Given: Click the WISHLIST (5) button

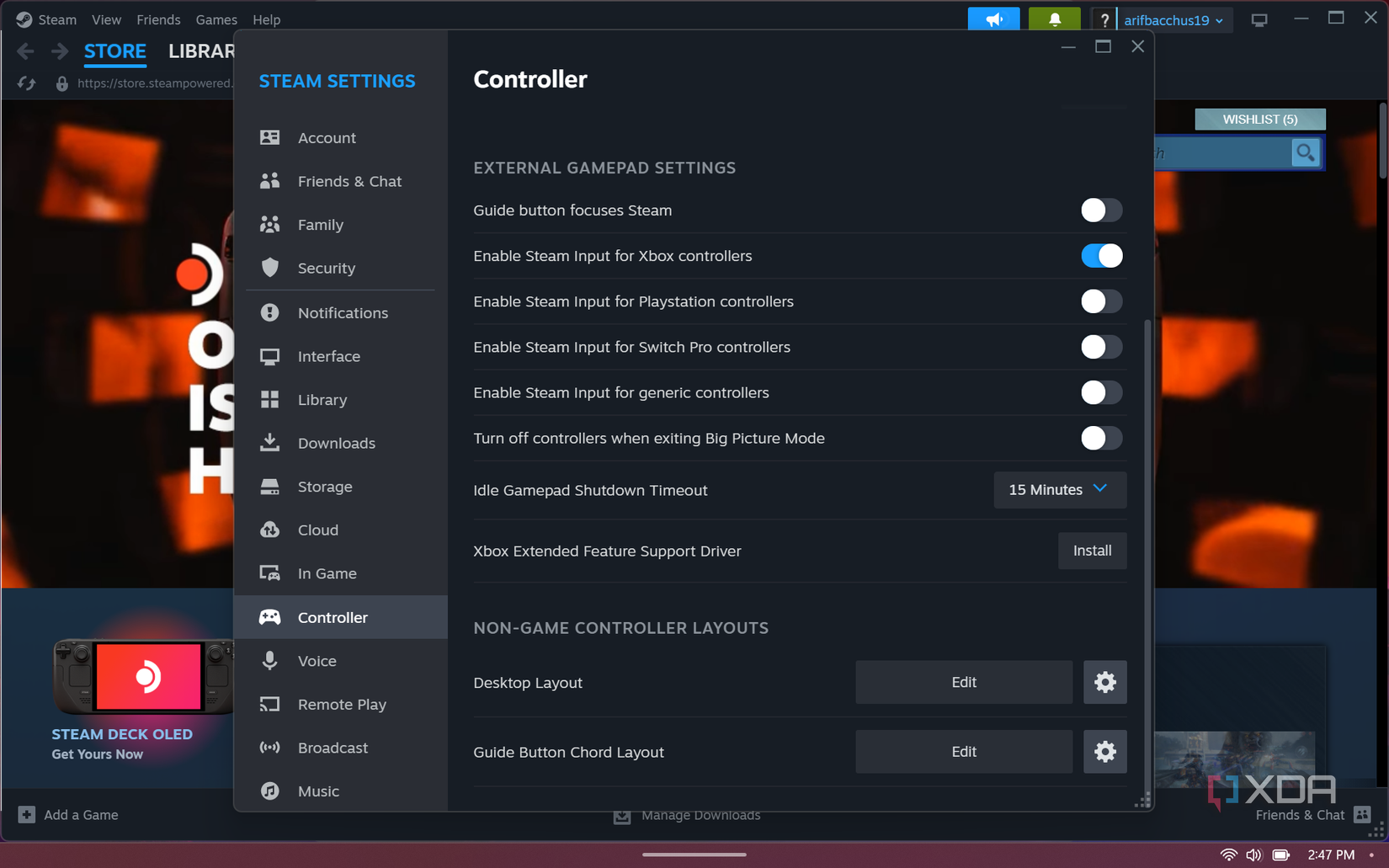Looking at the screenshot, I should click(1259, 120).
